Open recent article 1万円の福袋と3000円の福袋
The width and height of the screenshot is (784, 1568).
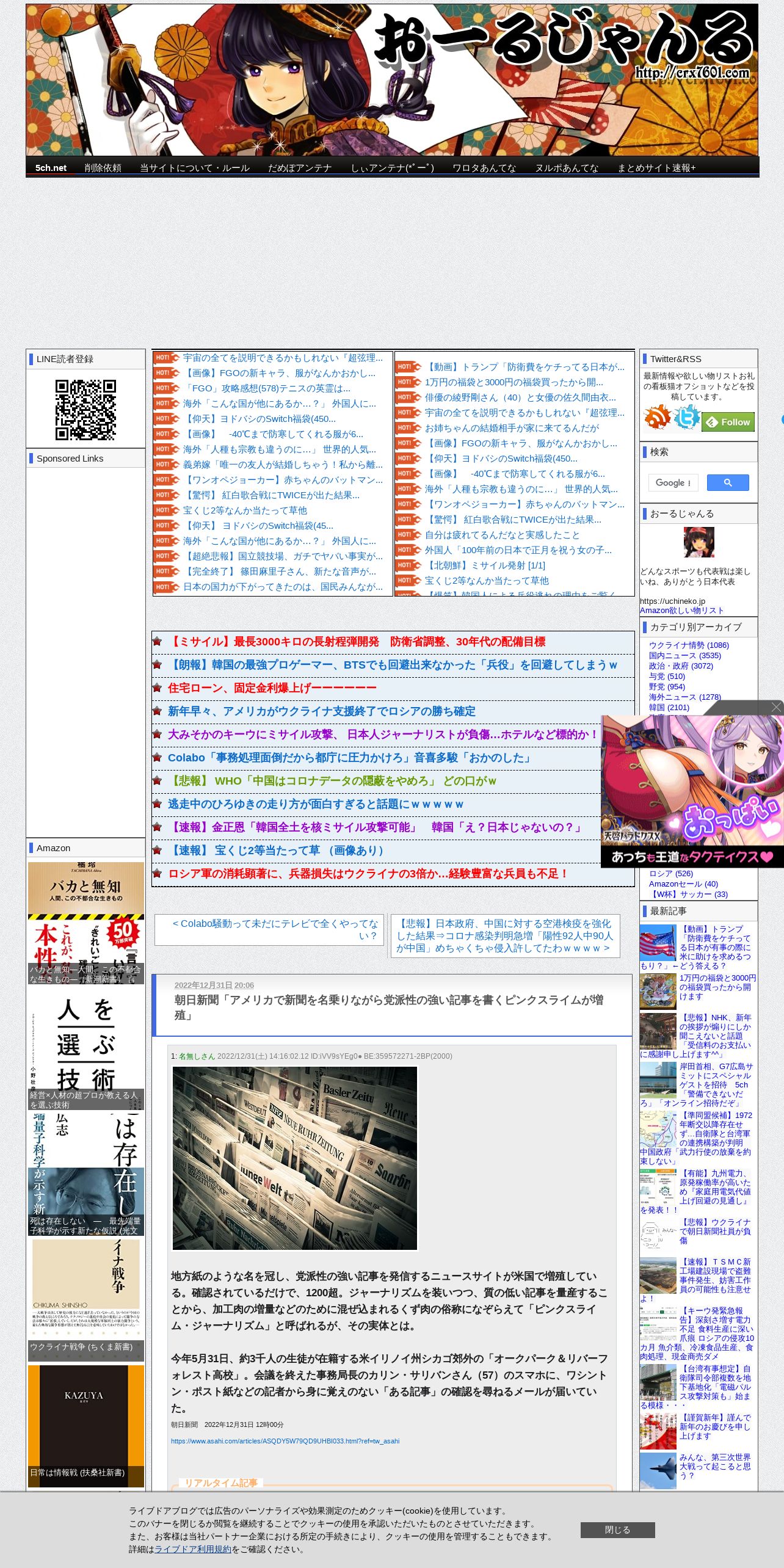click(717, 987)
